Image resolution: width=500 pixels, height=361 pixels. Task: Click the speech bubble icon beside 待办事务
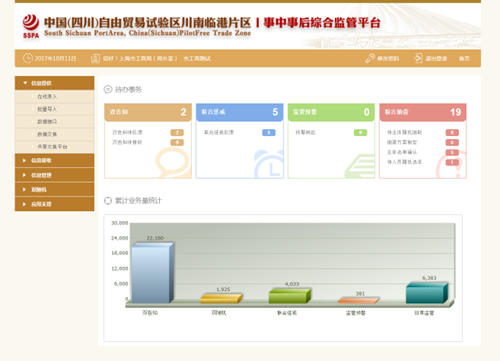[x=108, y=89]
